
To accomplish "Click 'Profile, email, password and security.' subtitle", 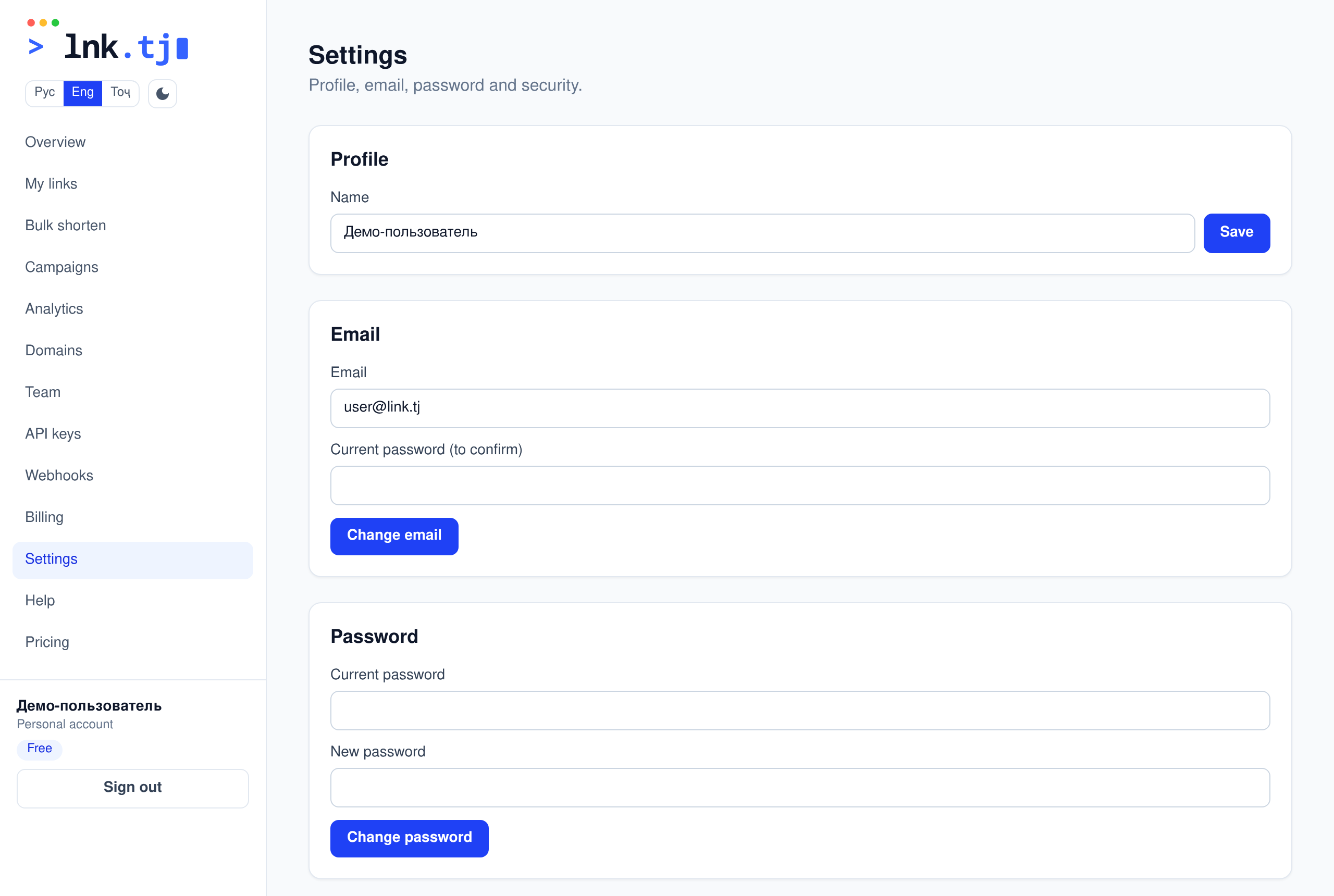I will coord(445,85).
